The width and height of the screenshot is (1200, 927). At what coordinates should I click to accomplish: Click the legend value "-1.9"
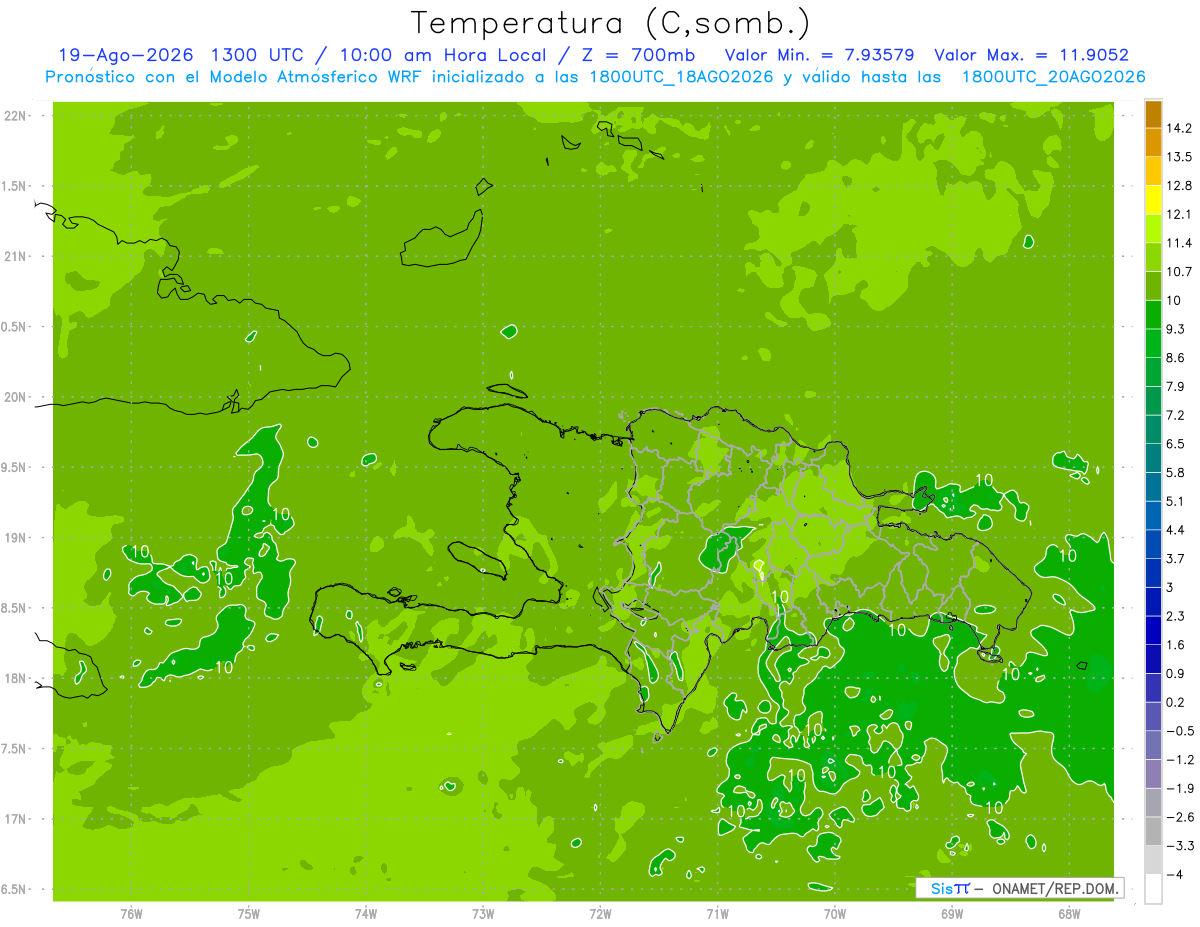(x=1180, y=788)
